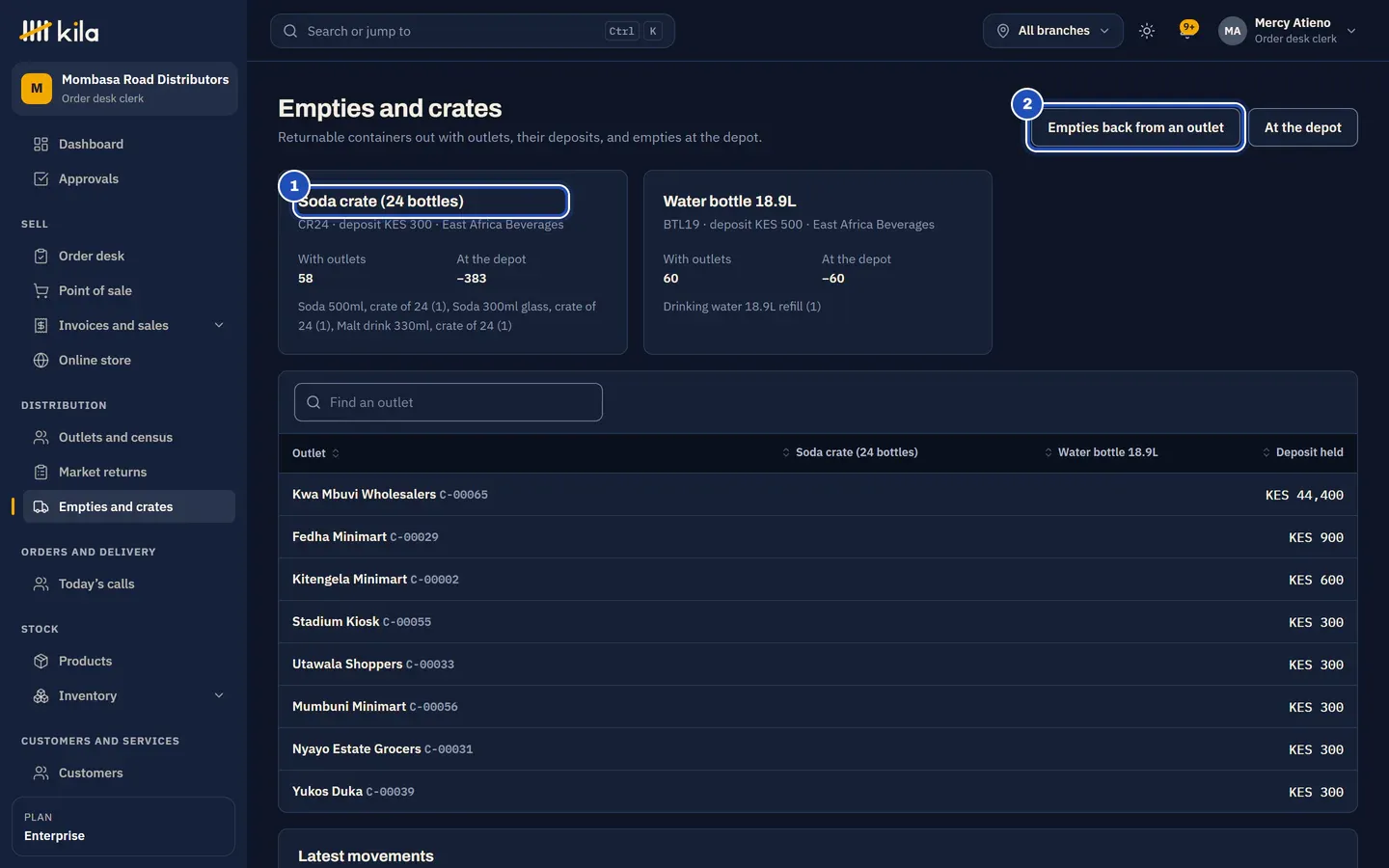Expand the Inventory submenu chevron
Screen dimensions: 1389x868
[x=219, y=695]
